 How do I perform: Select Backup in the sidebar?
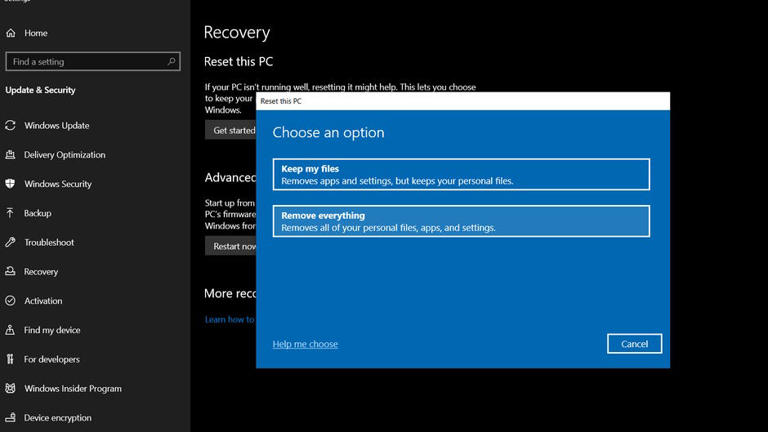click(x=38, y=213)
